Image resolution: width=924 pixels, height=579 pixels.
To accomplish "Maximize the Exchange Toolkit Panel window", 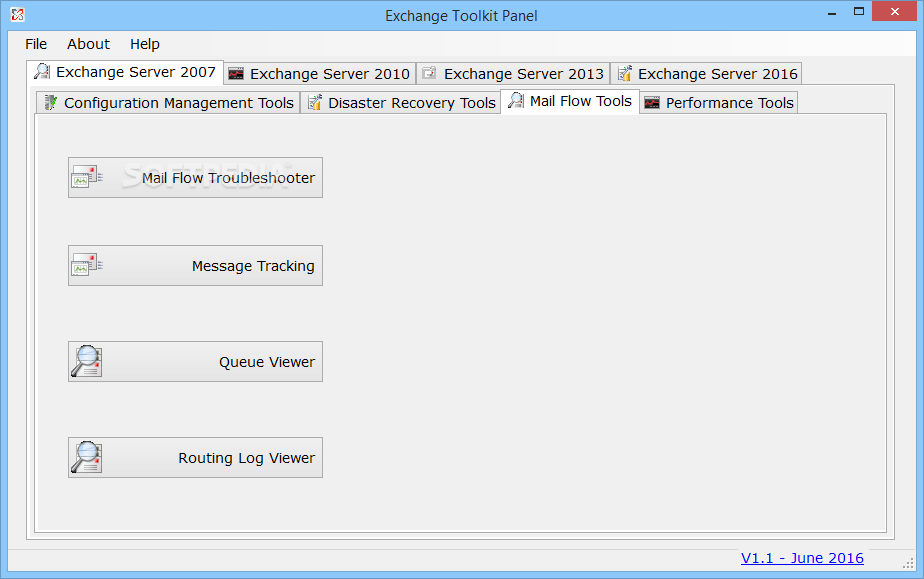I will tap(859, 12).
